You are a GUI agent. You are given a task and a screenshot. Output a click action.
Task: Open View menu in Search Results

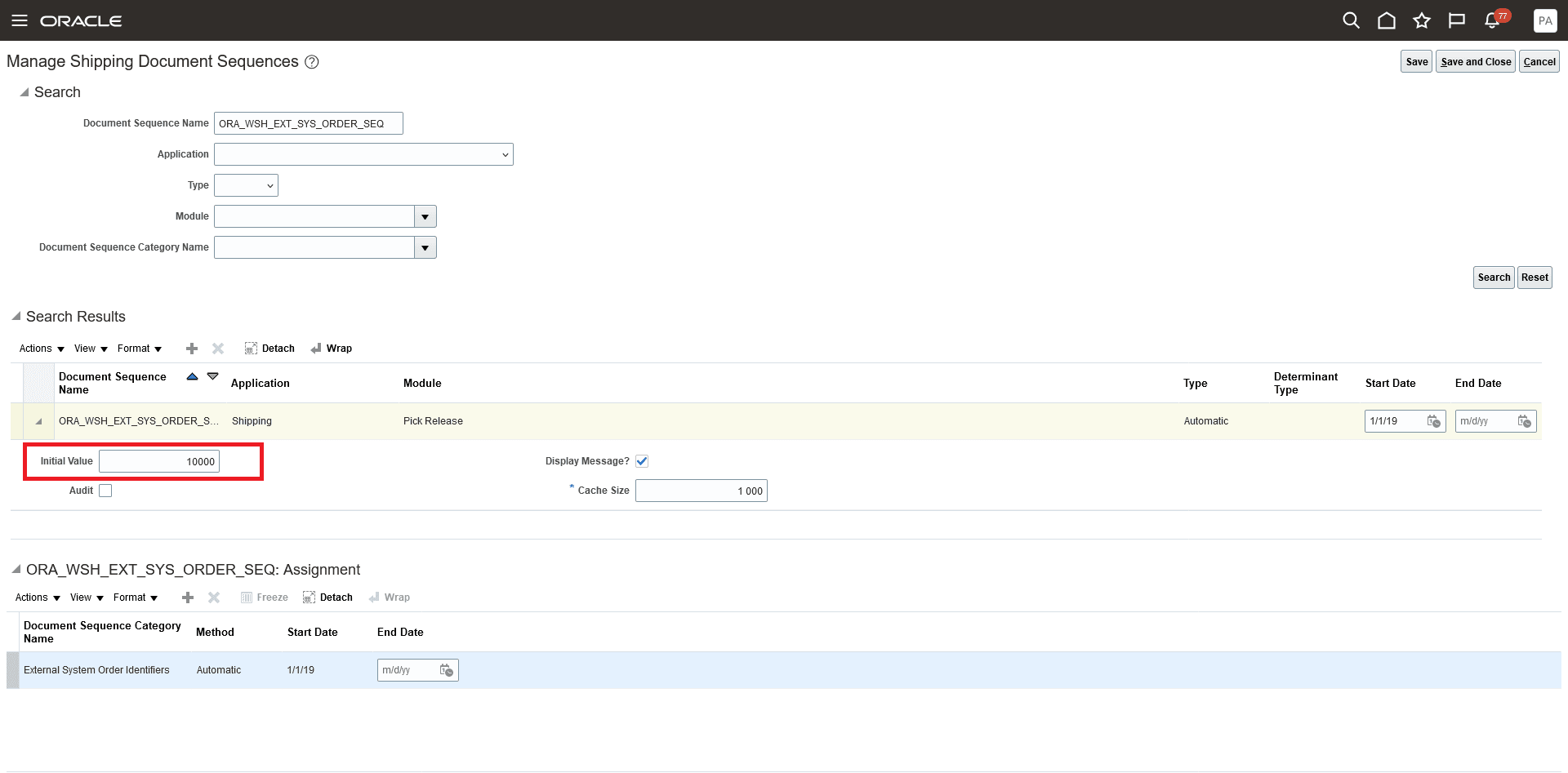91,349
